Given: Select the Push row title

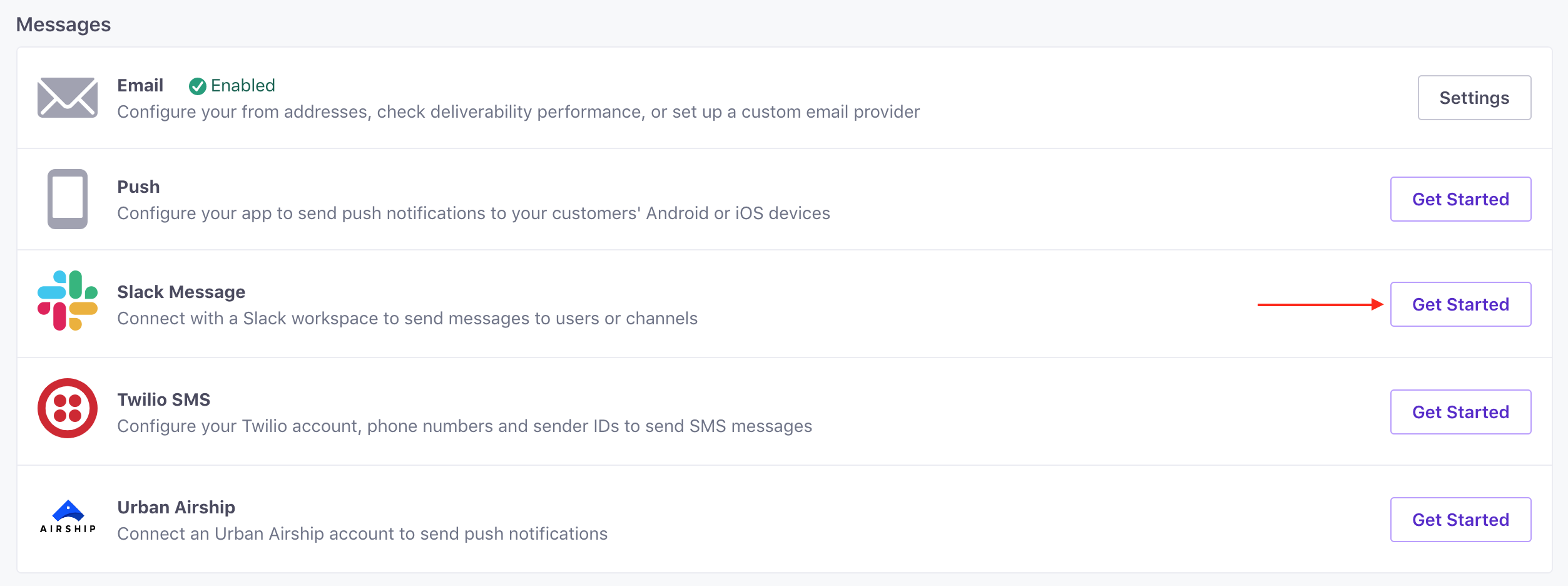Looking at the screenshot, I should (138, 187).
